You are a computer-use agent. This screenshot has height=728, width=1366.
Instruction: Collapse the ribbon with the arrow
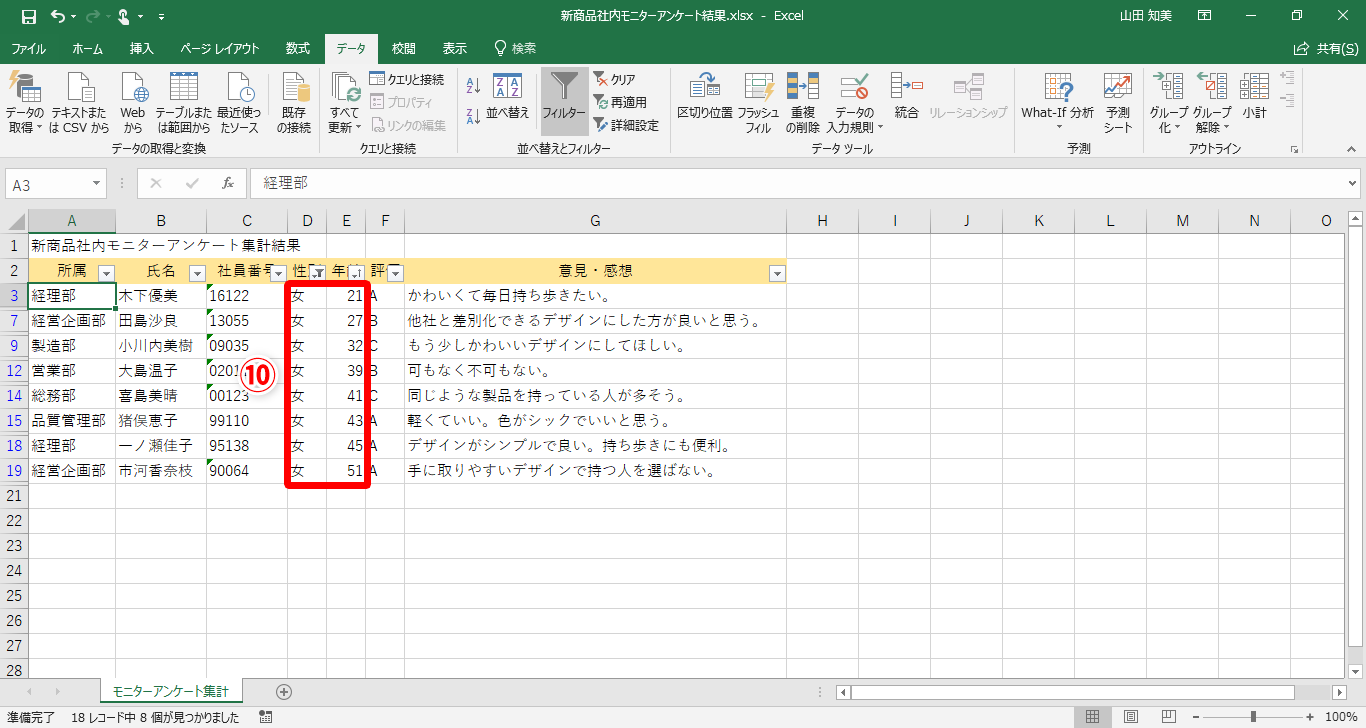point(1353,149)
